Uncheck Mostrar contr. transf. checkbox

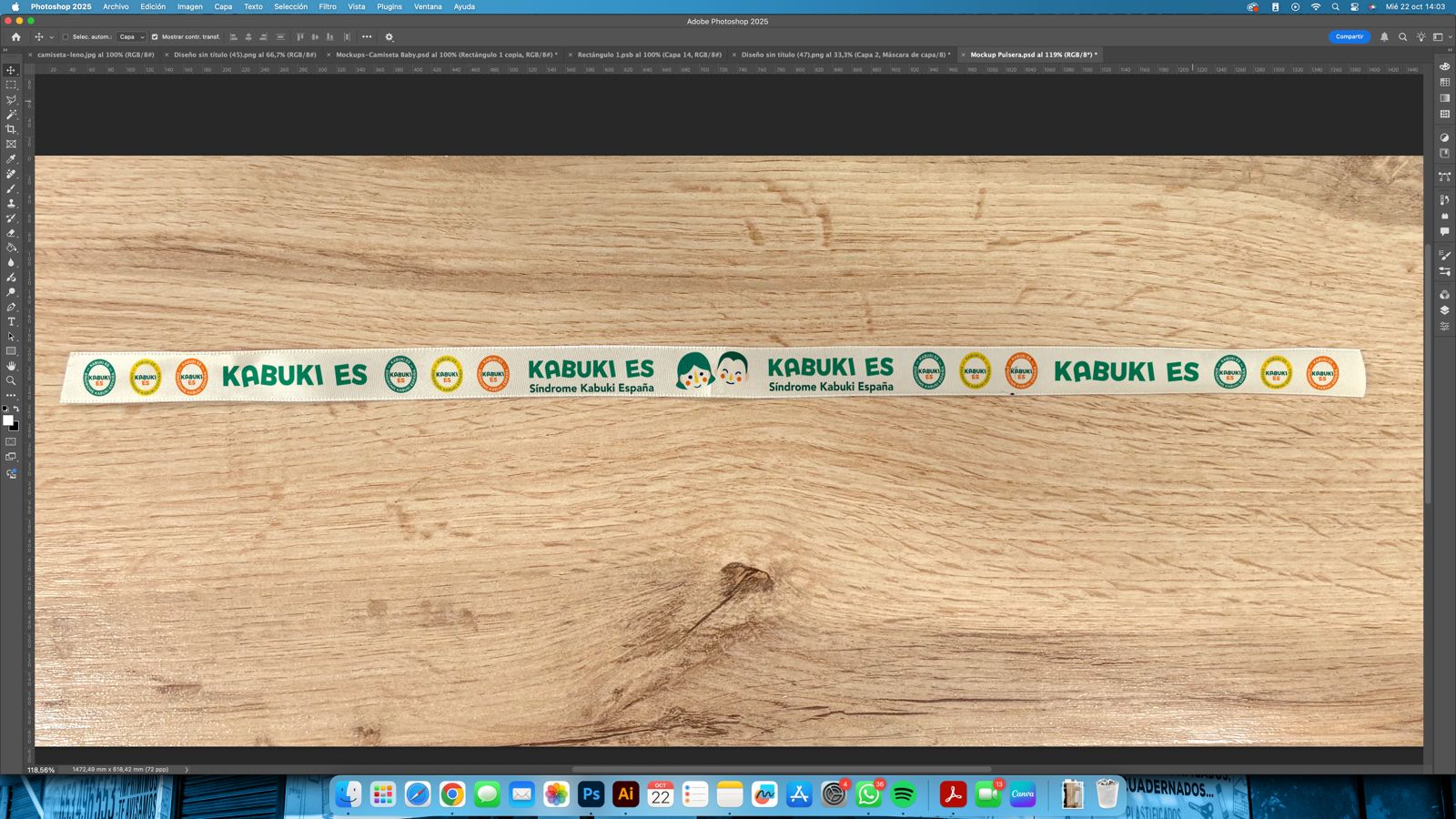click(x=155, y=37)
